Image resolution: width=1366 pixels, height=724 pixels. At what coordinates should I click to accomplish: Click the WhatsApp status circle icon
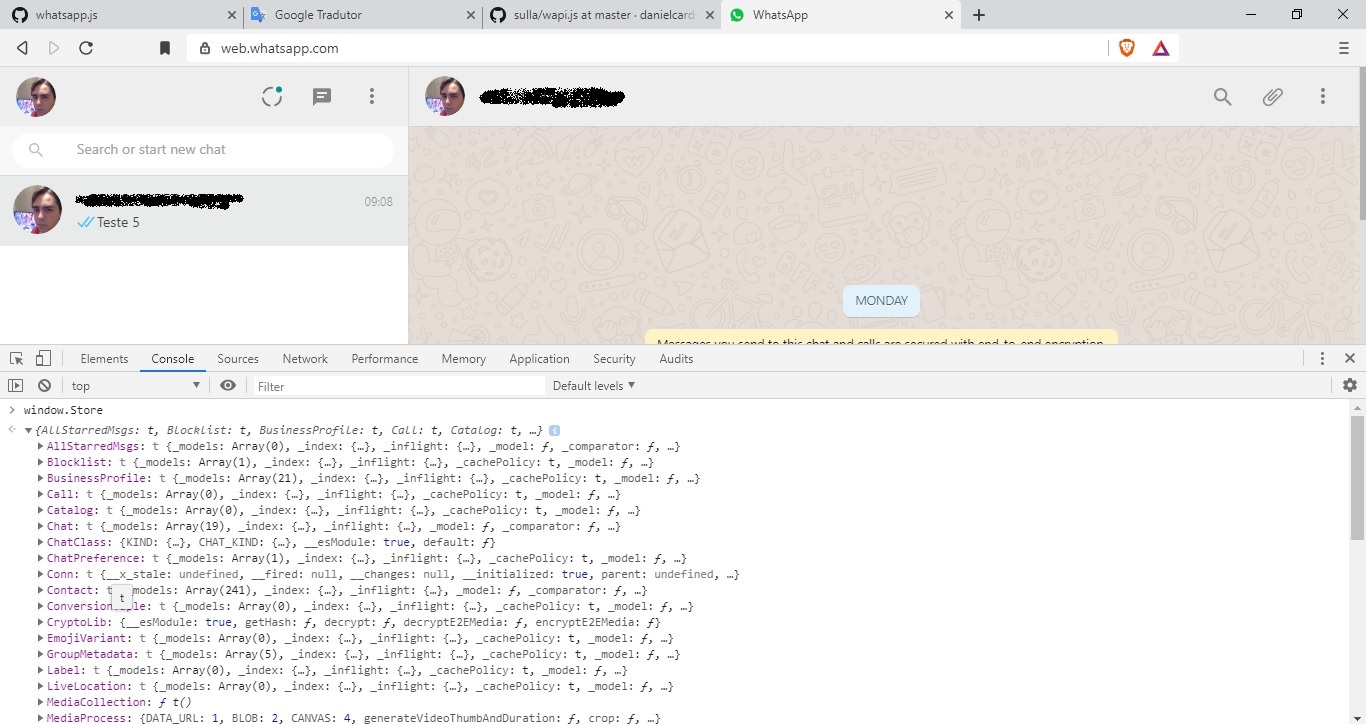click(x=271, y=96)
